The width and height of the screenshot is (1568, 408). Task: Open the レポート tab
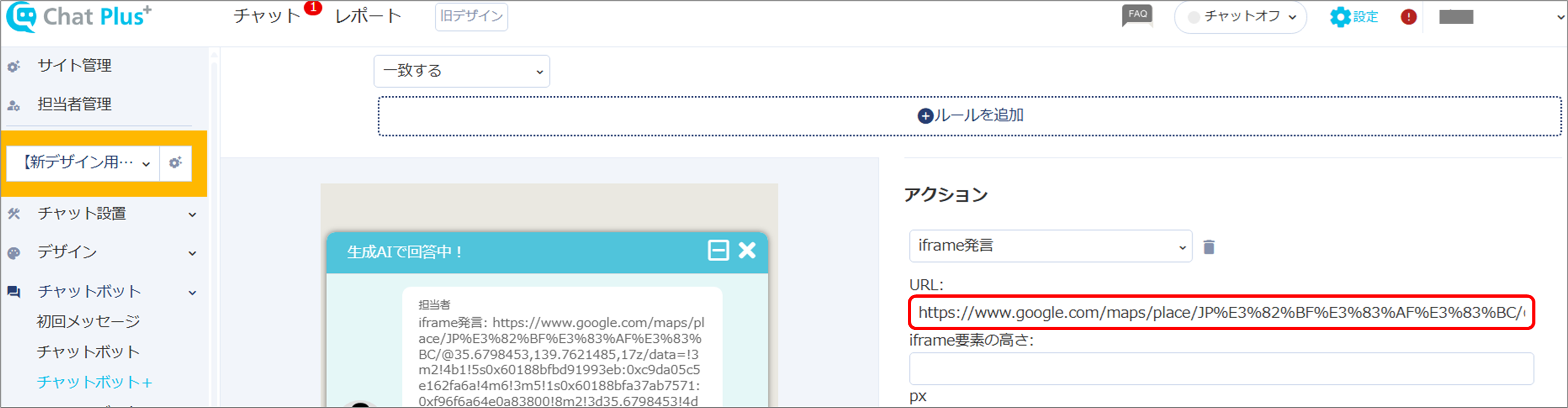pos(368,17)
